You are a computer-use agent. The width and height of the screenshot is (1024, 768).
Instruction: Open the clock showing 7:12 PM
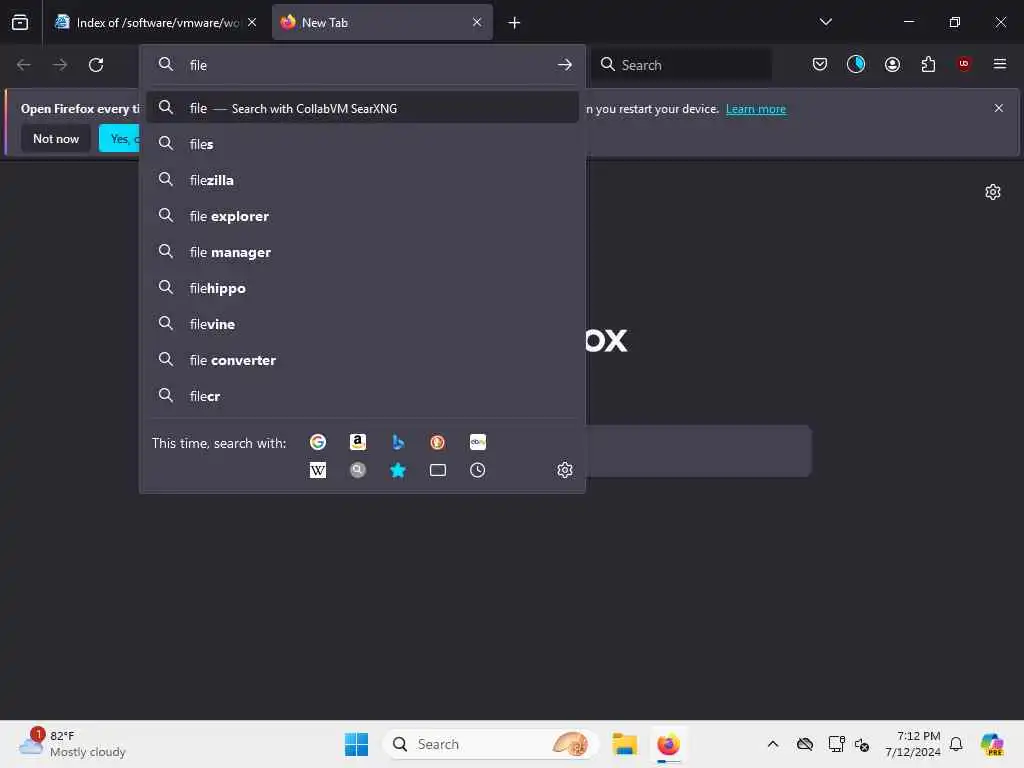913,744
